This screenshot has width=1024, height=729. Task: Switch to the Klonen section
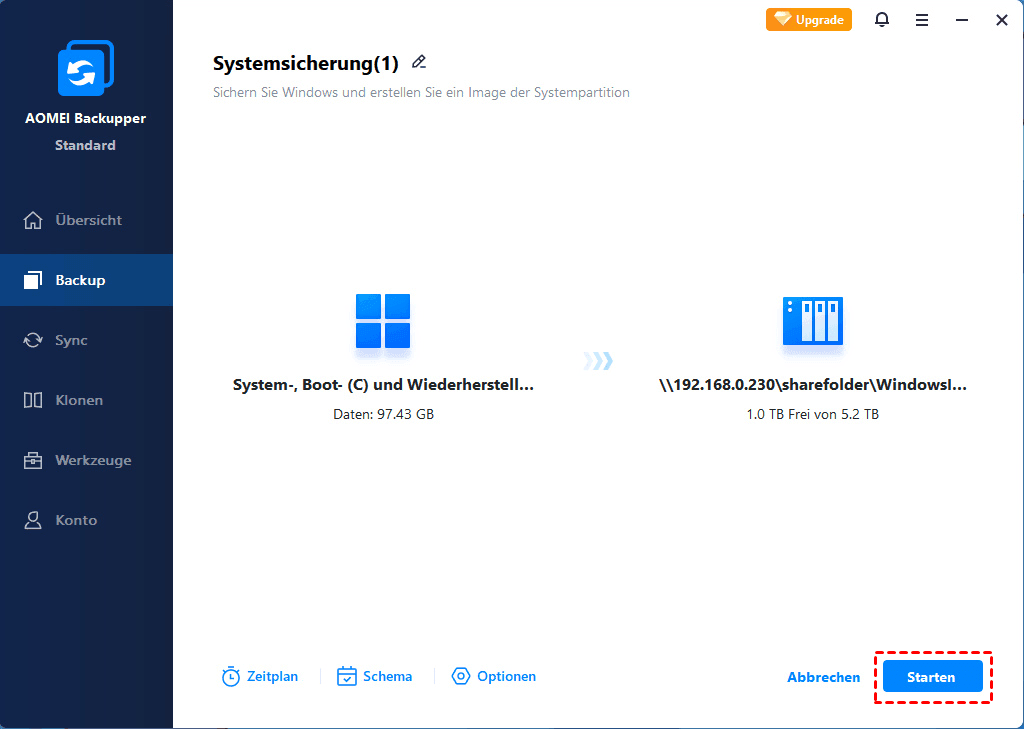click(86, 400)
